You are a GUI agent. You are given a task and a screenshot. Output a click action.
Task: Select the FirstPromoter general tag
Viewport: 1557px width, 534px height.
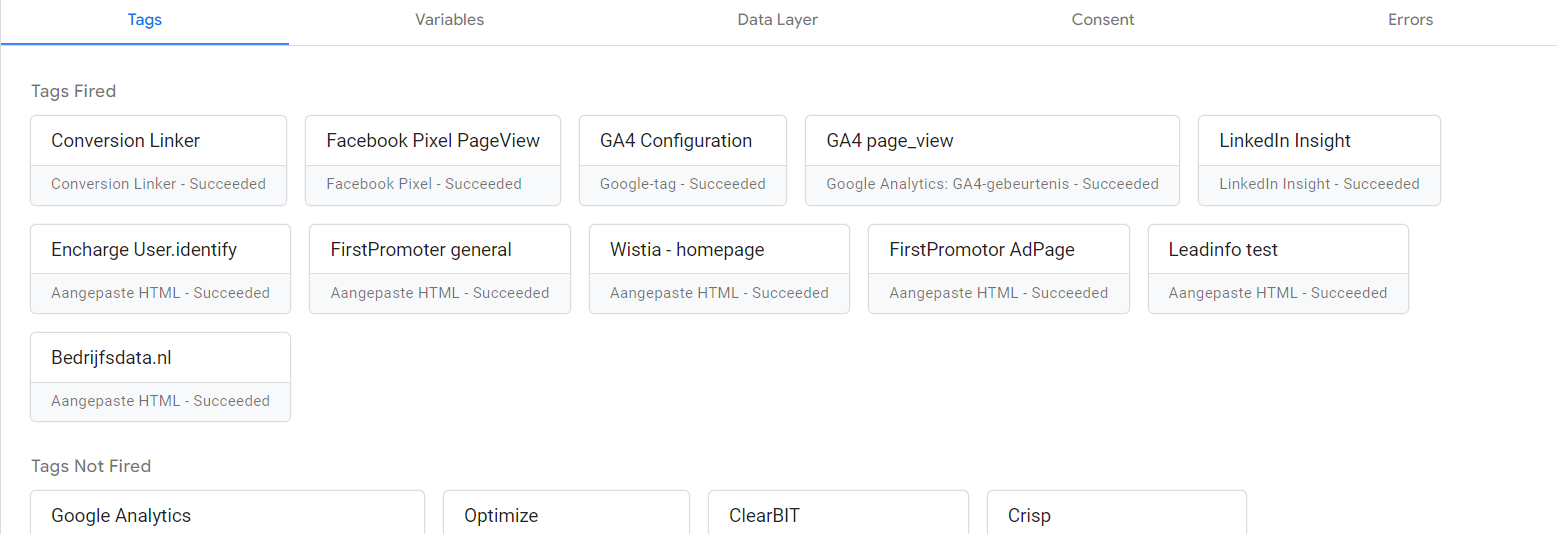tap(439, 269)
